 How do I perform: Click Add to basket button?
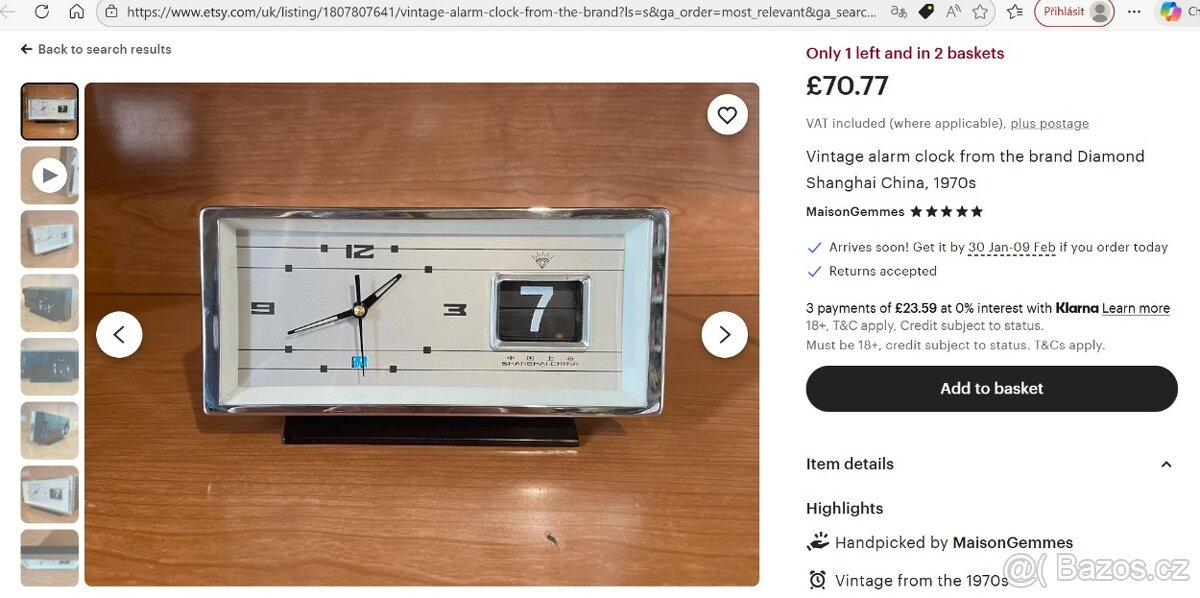(x=992, y=388)
